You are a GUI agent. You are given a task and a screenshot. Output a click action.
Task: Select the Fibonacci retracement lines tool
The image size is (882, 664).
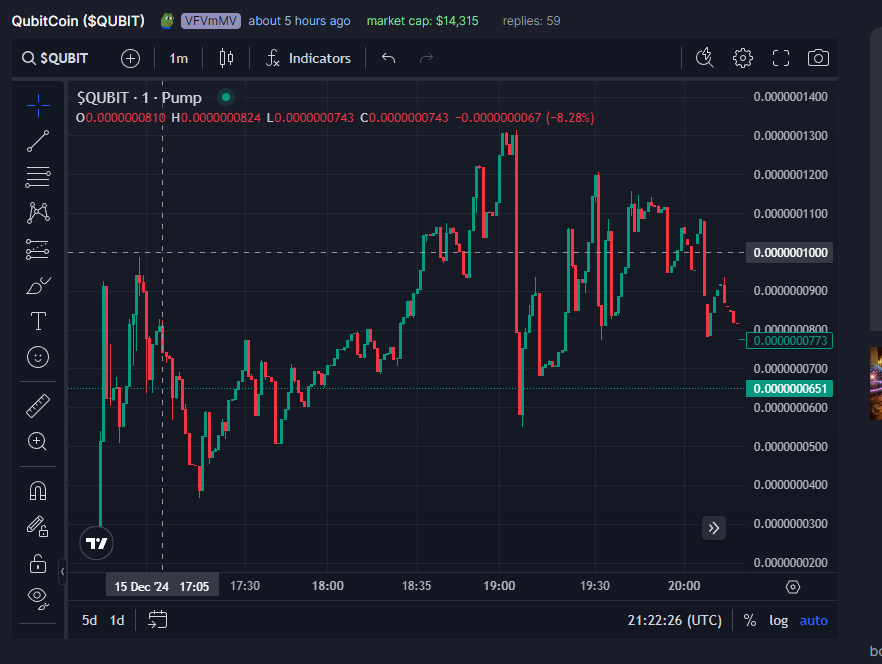38,177
